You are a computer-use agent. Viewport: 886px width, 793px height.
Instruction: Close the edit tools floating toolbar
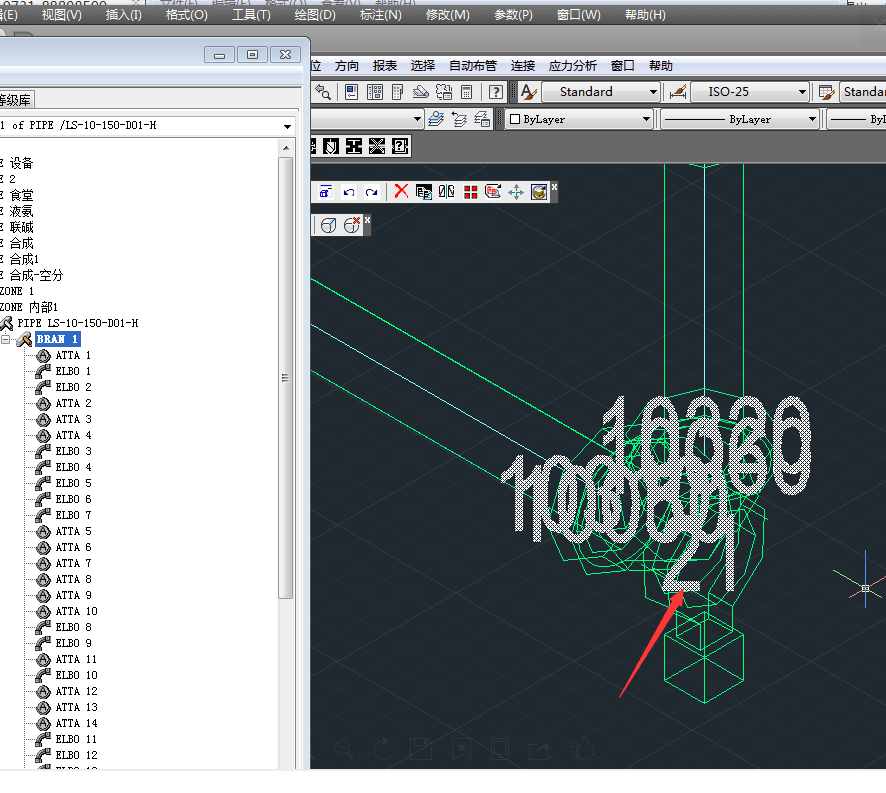tap(554, 187)
